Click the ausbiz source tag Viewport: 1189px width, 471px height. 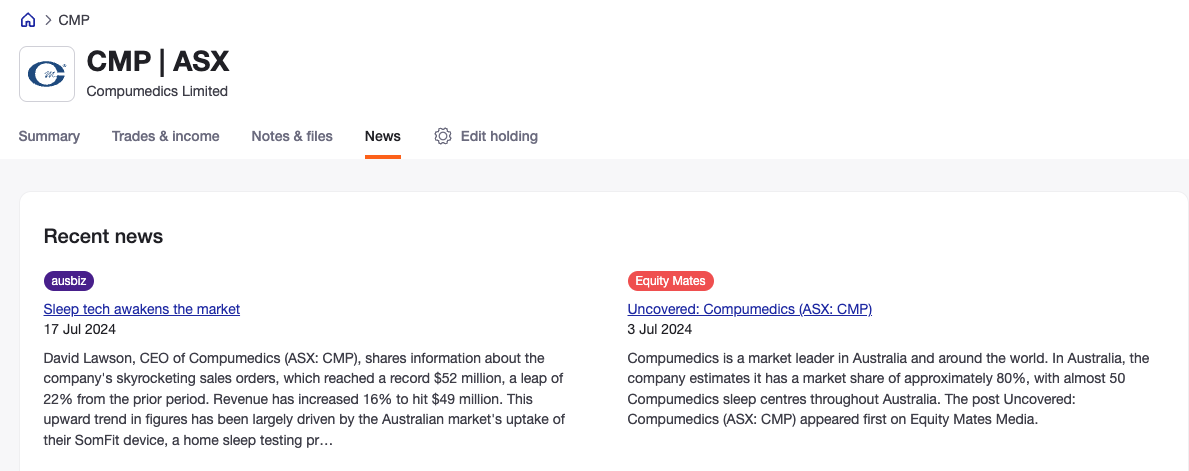[x=69, y=281]
